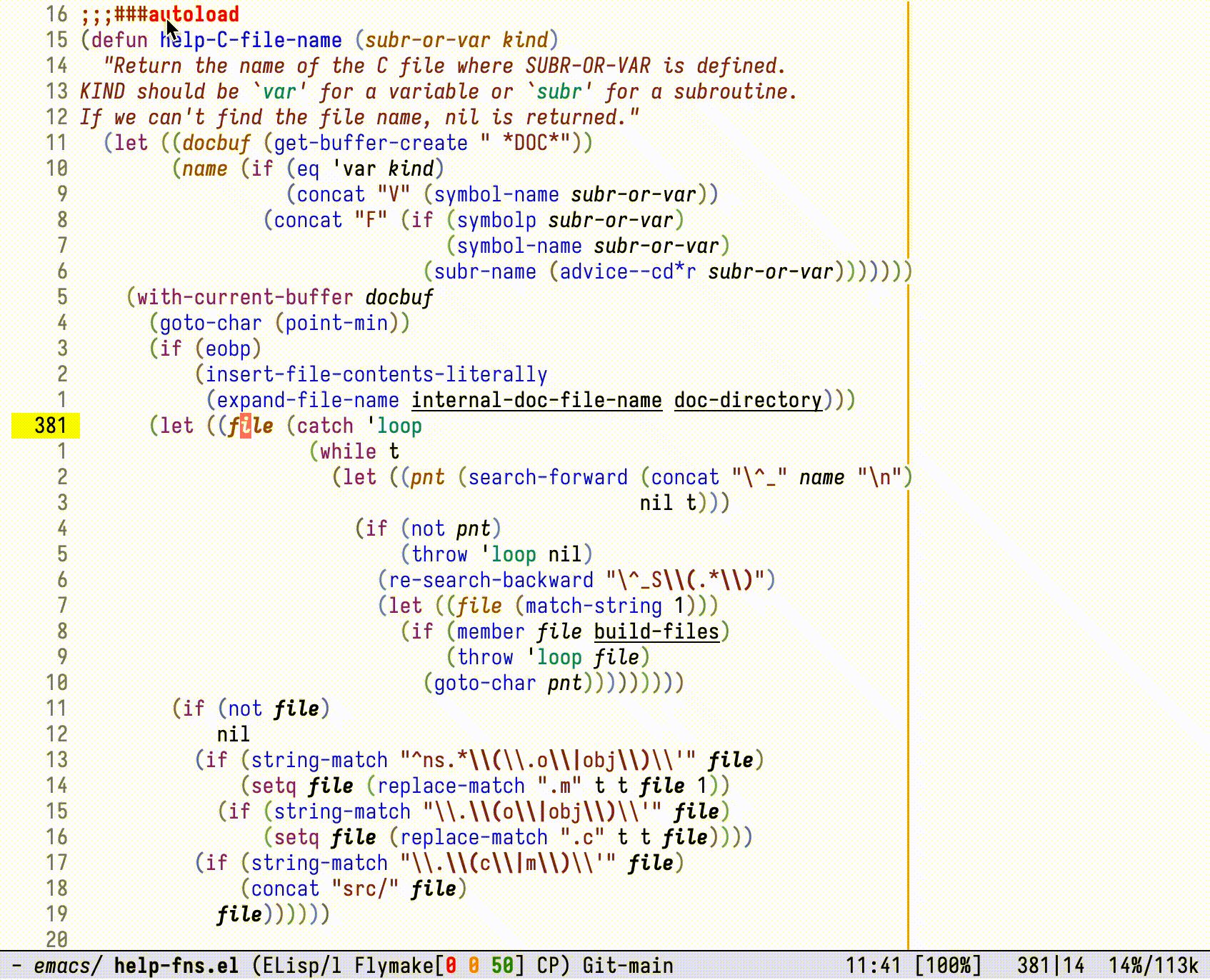This screenshot has height=980, width=1210.
Task: Click the ".c" replacement string
Action: pos(582,837)
